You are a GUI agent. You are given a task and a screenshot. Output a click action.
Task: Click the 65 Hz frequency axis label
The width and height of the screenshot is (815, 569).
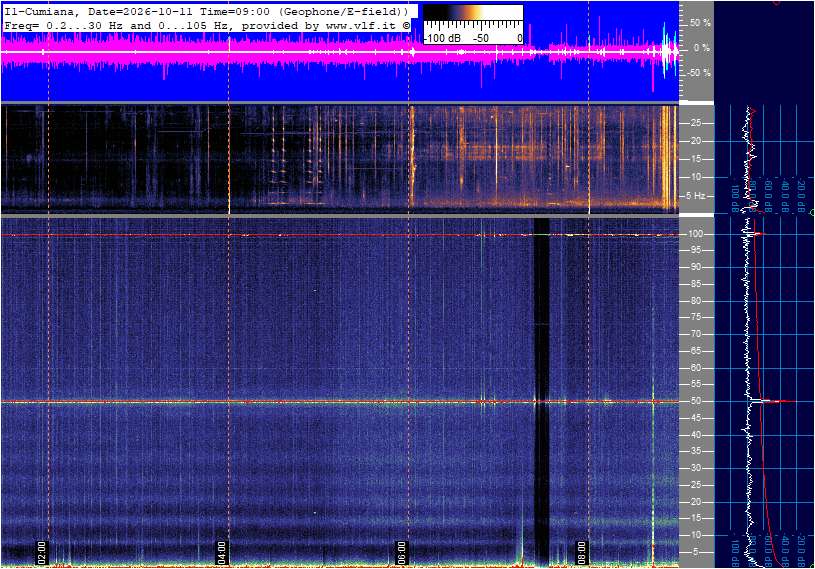pos(695,351)
